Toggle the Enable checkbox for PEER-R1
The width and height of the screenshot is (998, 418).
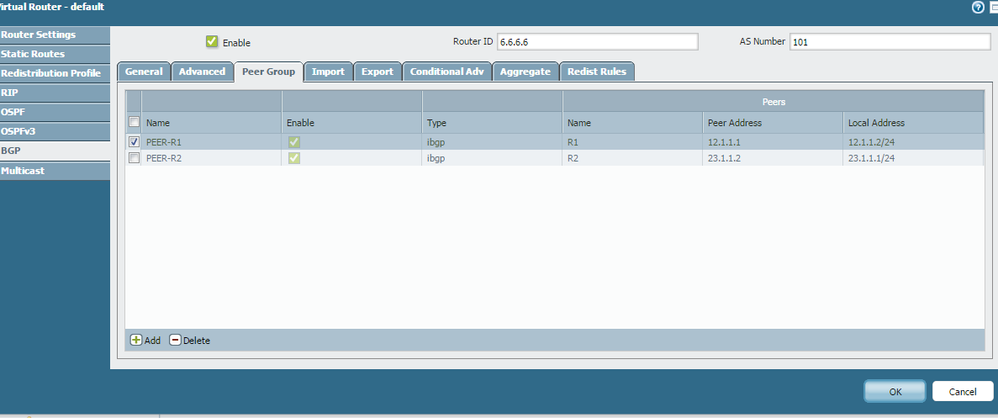293,141
